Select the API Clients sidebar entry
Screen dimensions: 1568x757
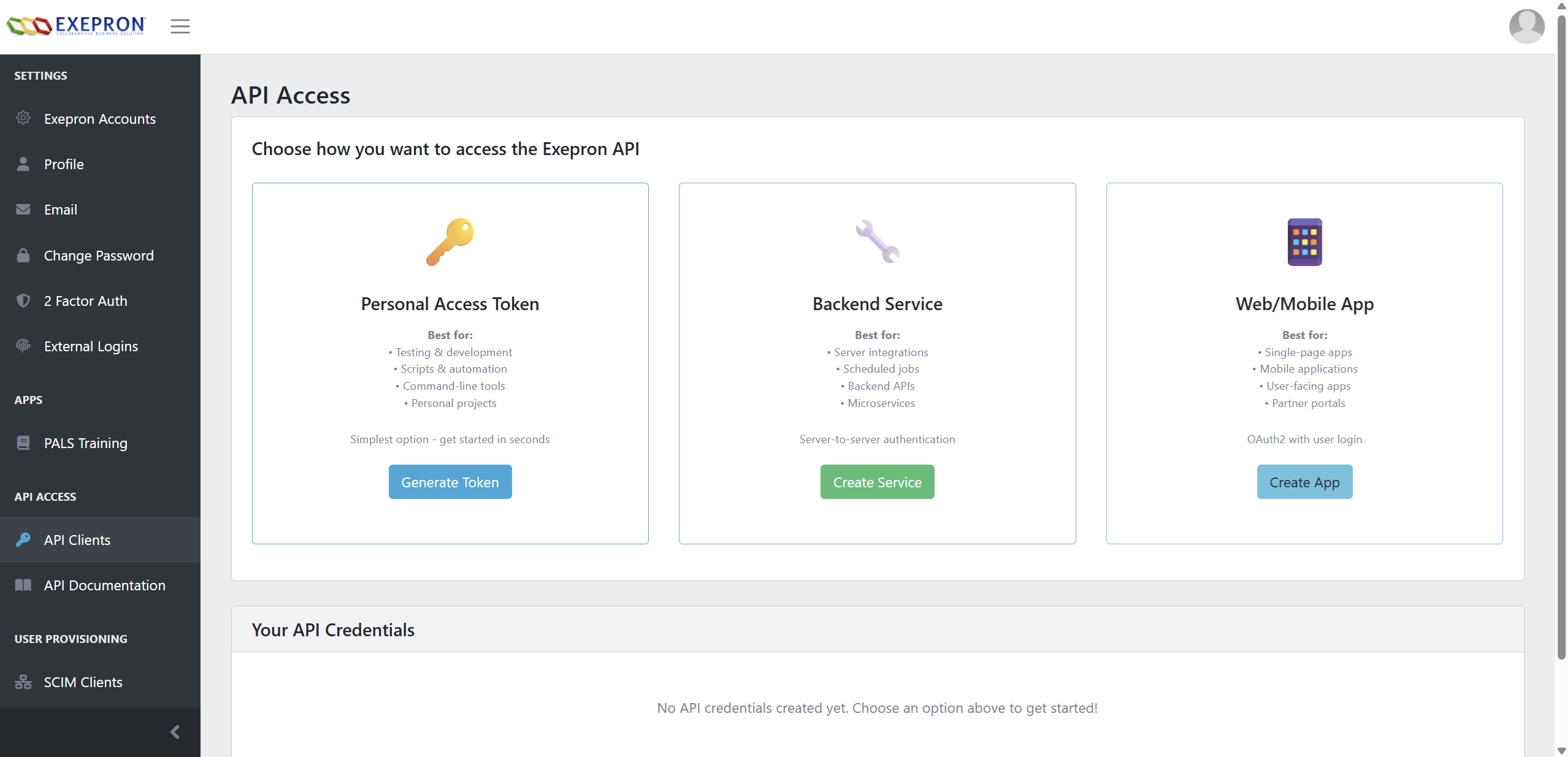click(77, 539)
